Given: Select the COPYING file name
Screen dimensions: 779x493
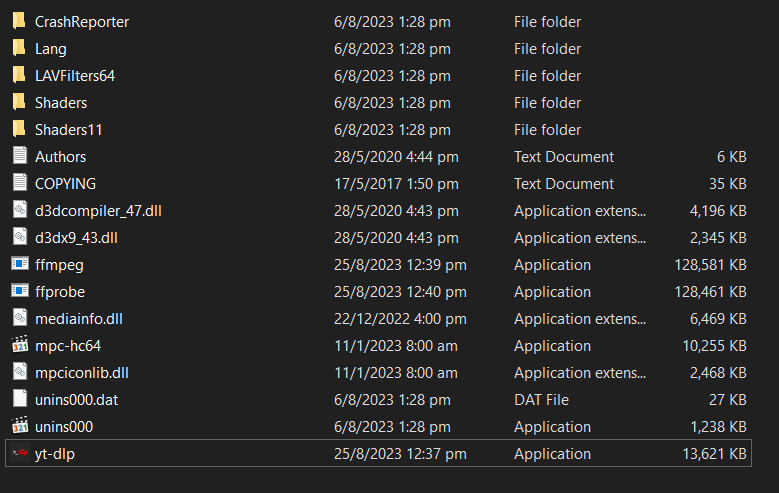Looking at the screenshot, I should point(66,184).
